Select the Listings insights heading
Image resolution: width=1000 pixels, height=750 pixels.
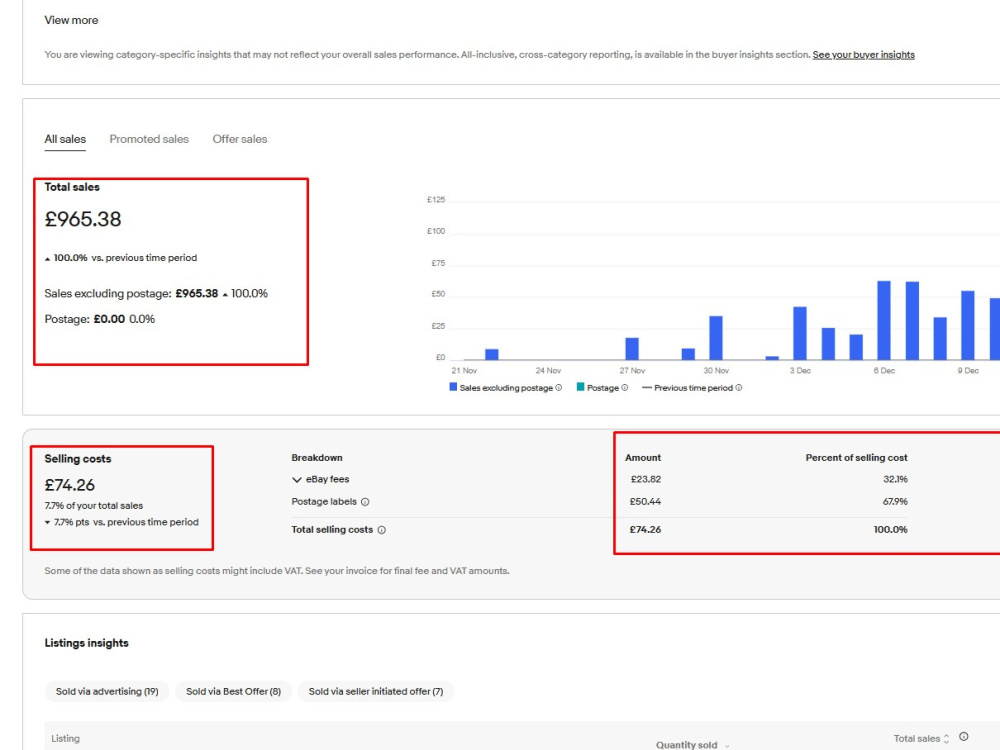[x=87, y=643]
